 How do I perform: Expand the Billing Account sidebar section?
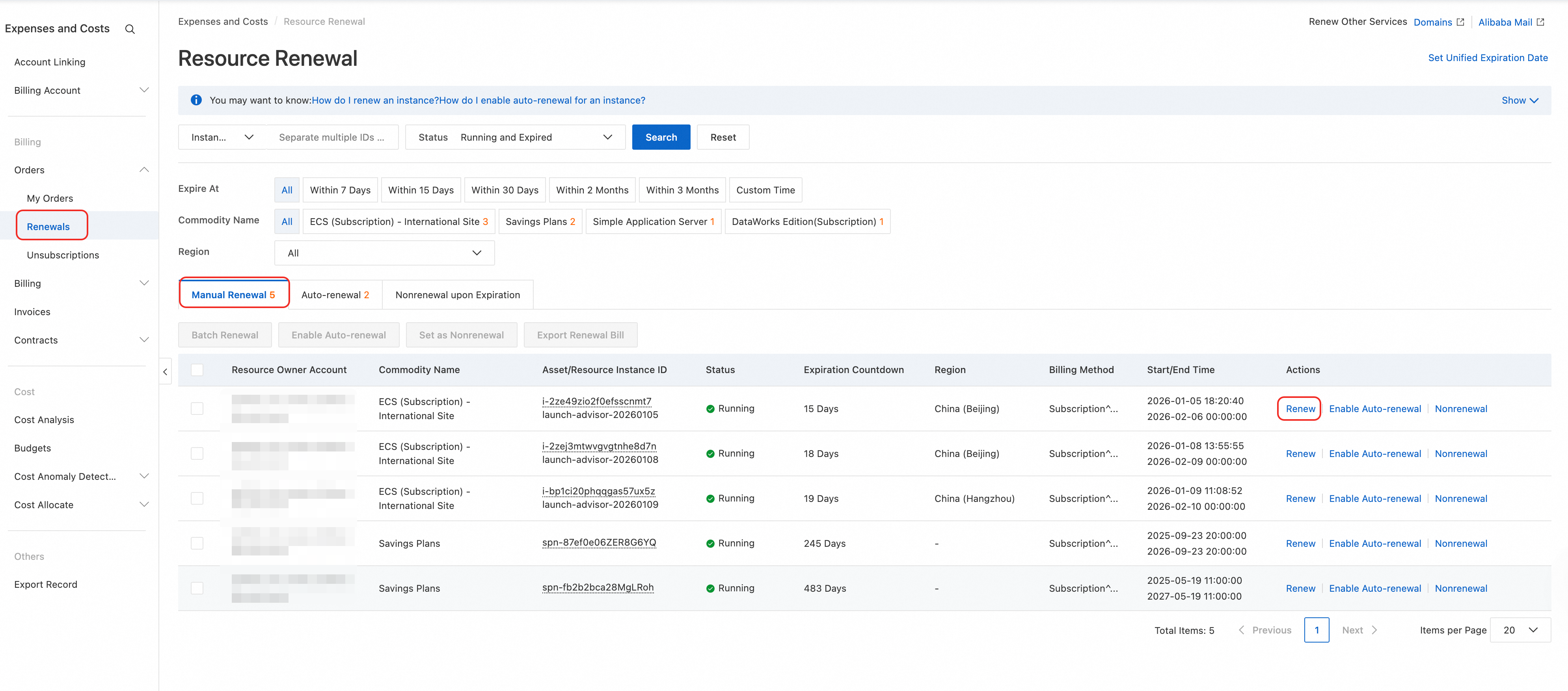click(x=80, y=91)
